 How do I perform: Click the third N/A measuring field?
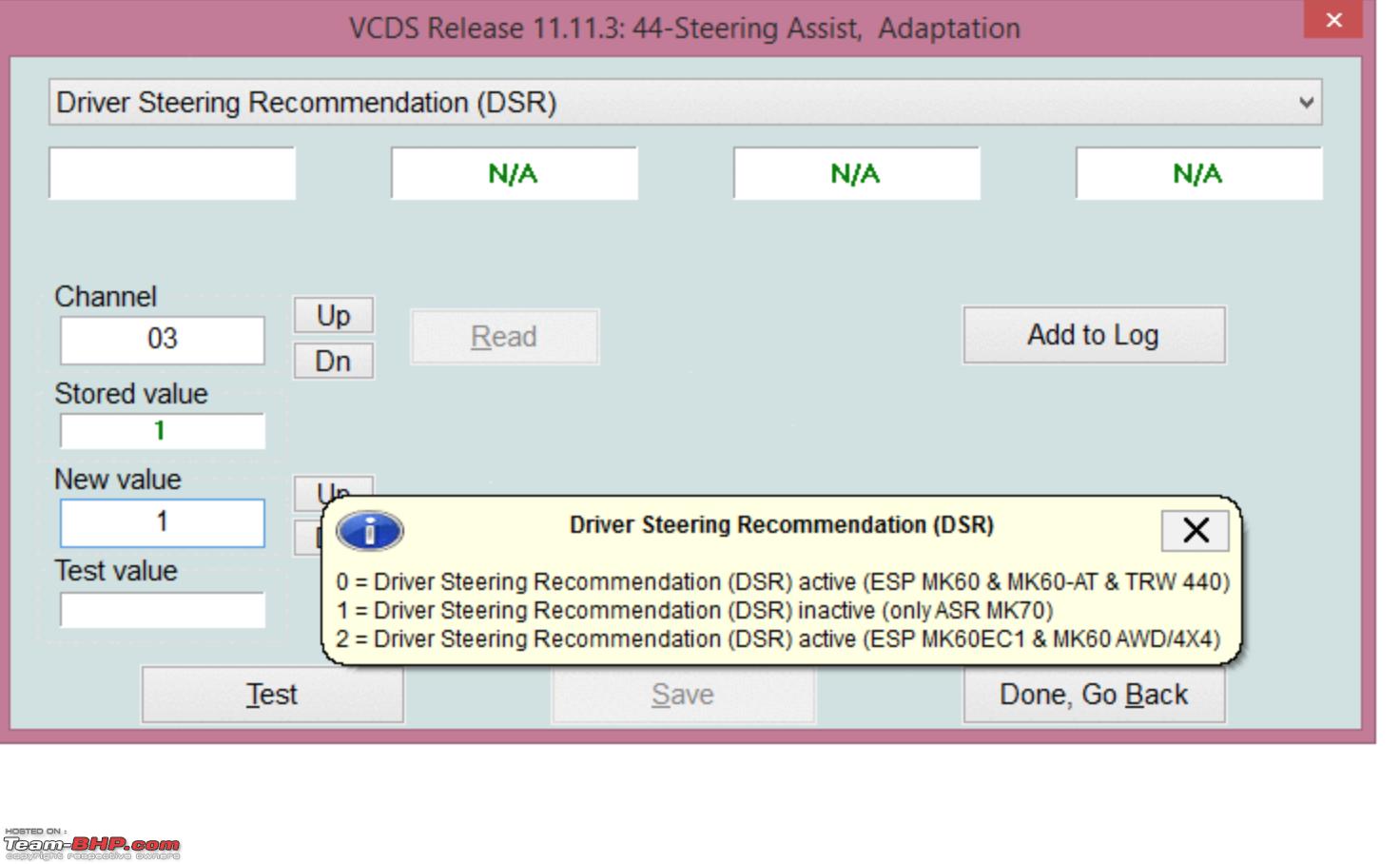click(x=856, y=173)
